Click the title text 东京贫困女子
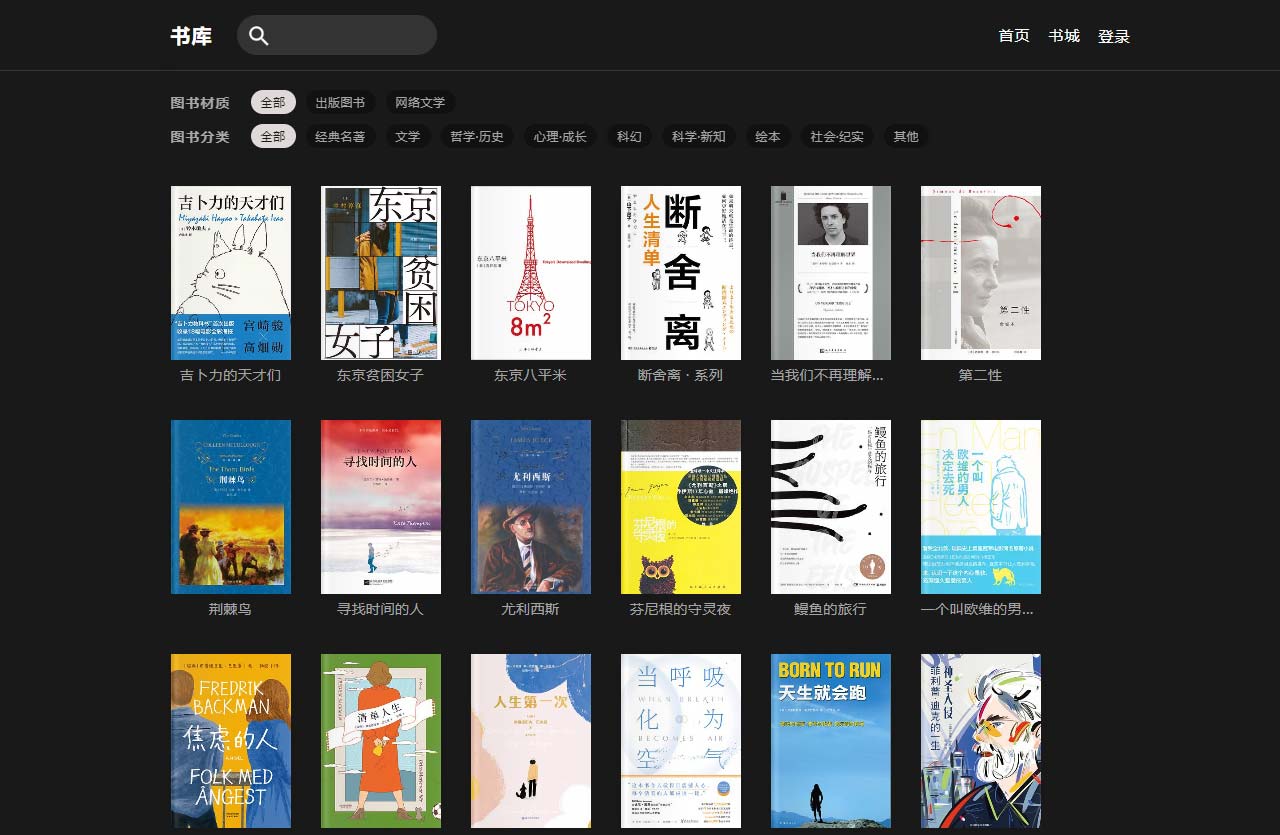The width and height of the screenshot is (1280, 835). (381, 375)
